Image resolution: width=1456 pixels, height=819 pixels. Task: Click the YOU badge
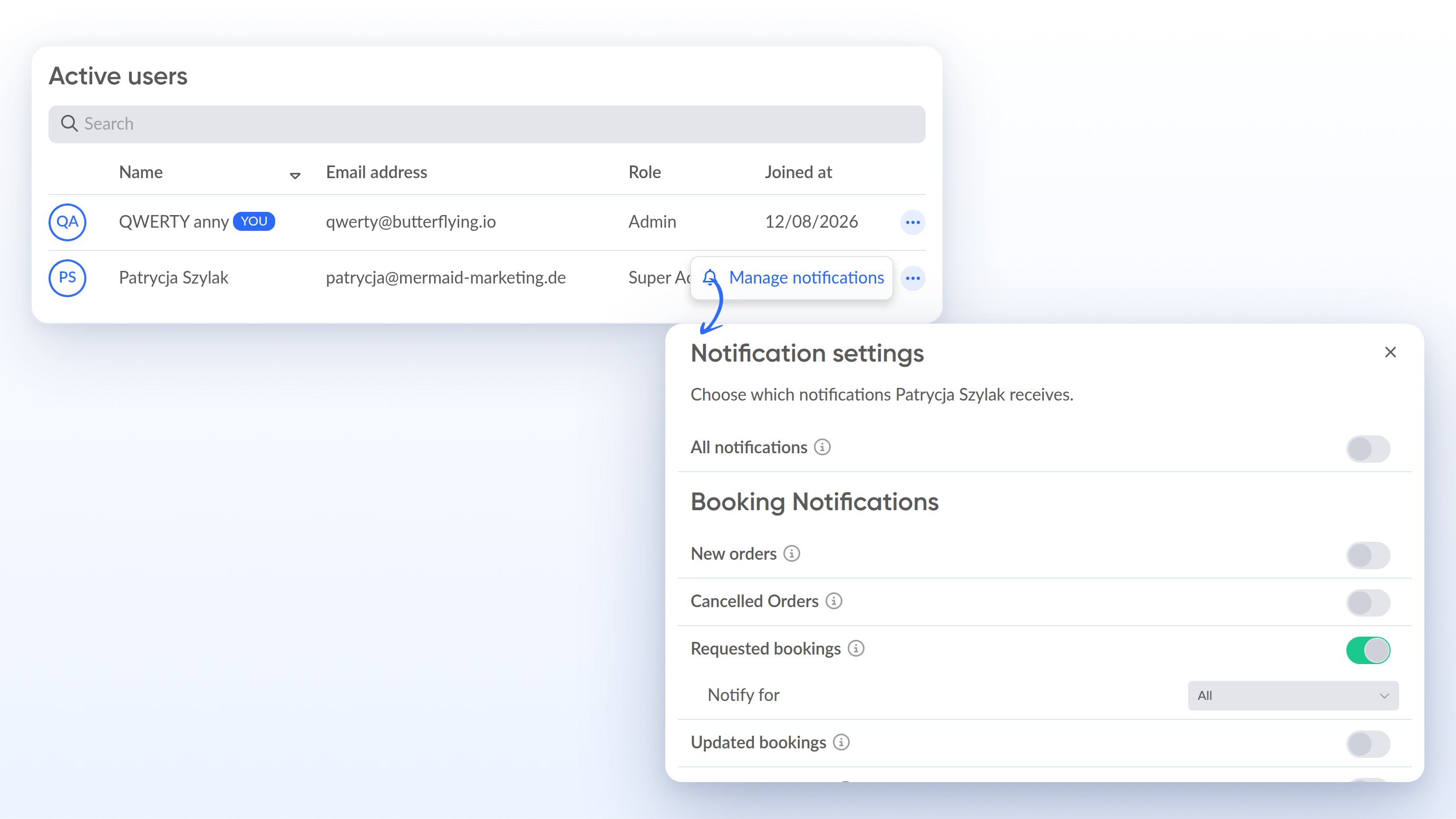click(x=254, y=221)
